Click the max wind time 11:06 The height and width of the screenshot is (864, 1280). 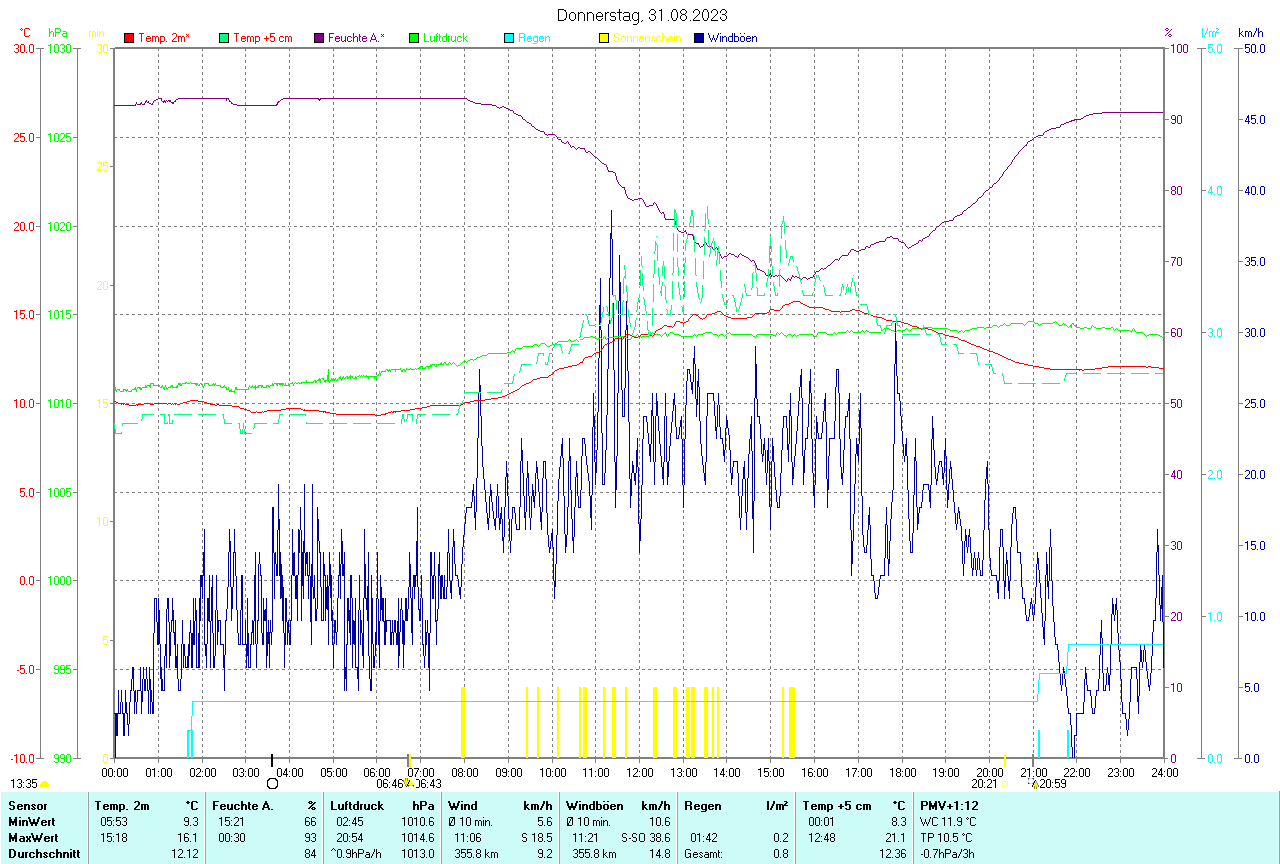pyautogui.click(x=468, y=838)
